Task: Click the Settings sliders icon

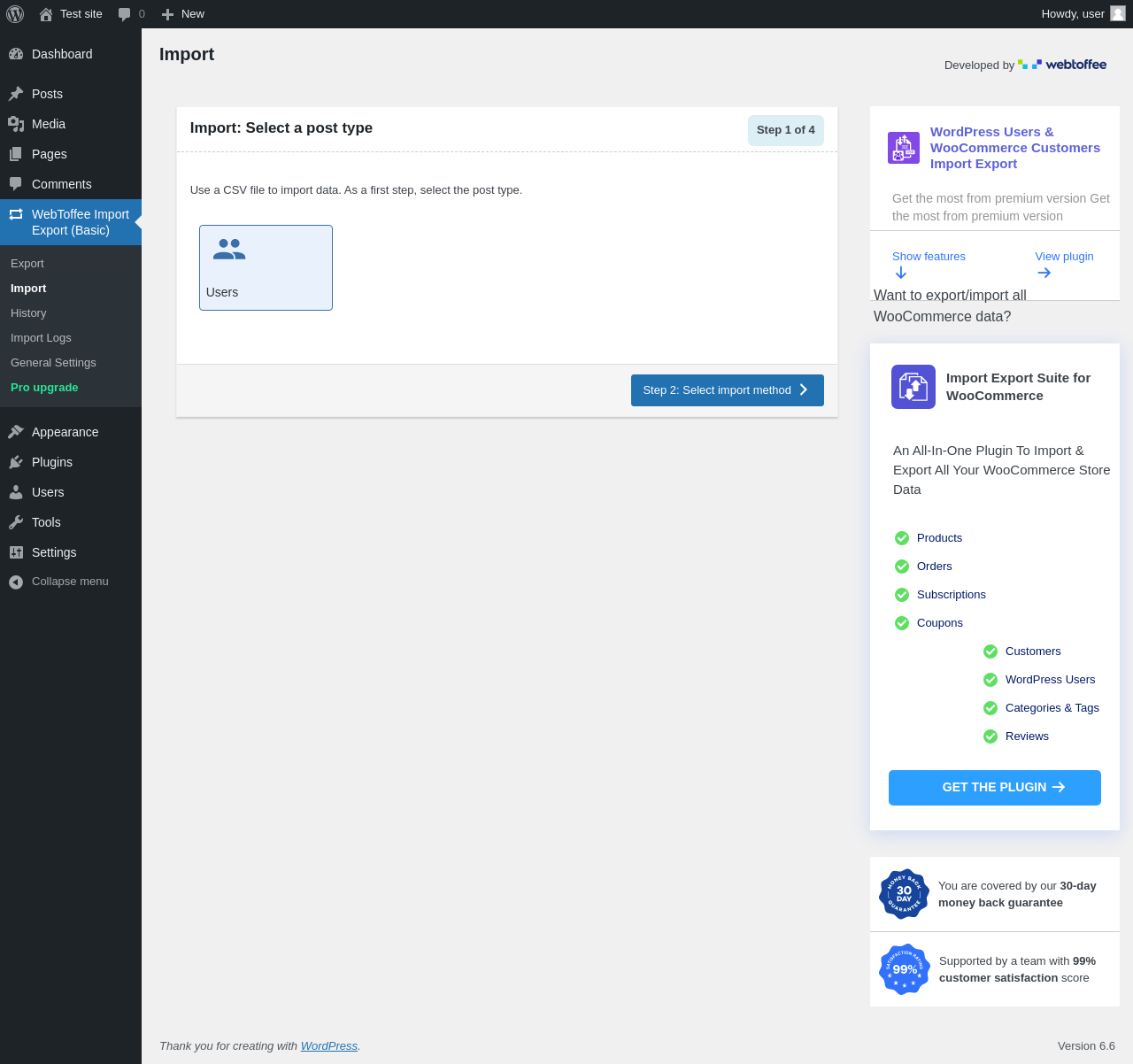Action: point(16,552)
